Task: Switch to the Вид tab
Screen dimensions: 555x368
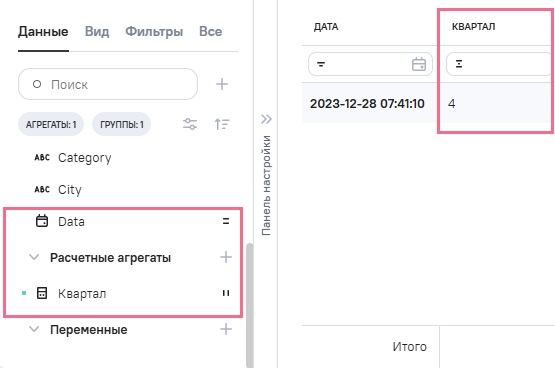Action: click(97, 31)
